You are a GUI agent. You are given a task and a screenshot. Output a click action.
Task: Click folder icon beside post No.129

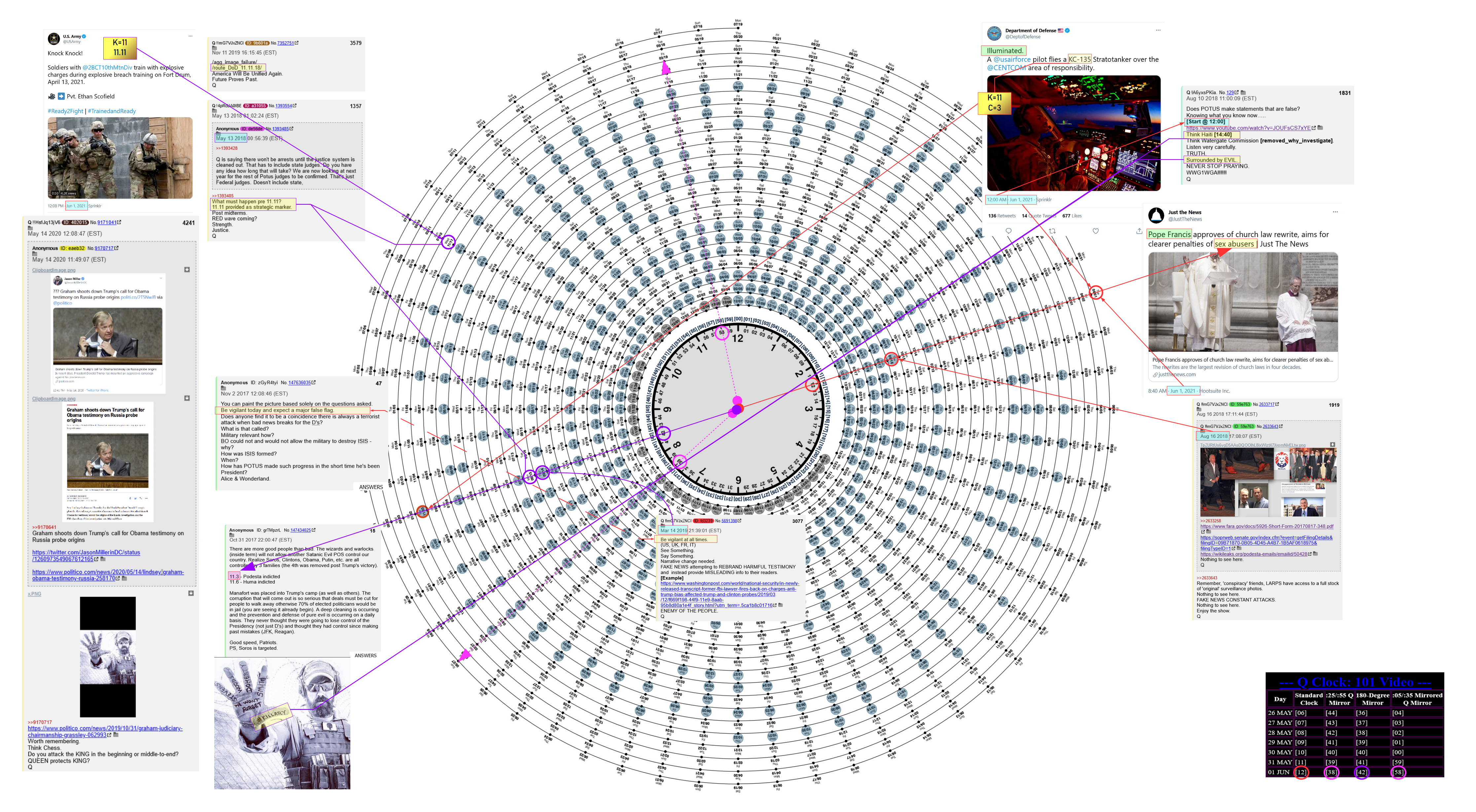click(x=1243, y=92)
